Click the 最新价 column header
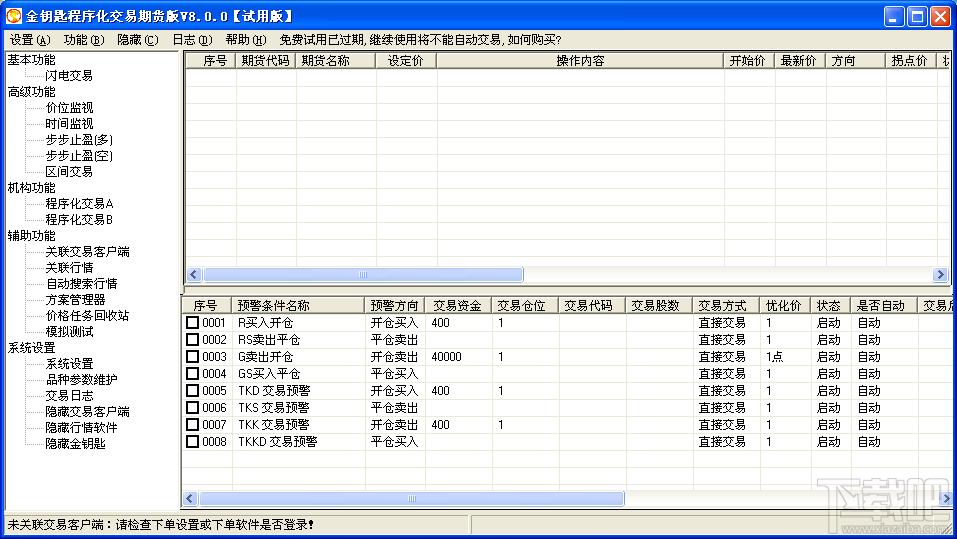 [x=799, y=60]
